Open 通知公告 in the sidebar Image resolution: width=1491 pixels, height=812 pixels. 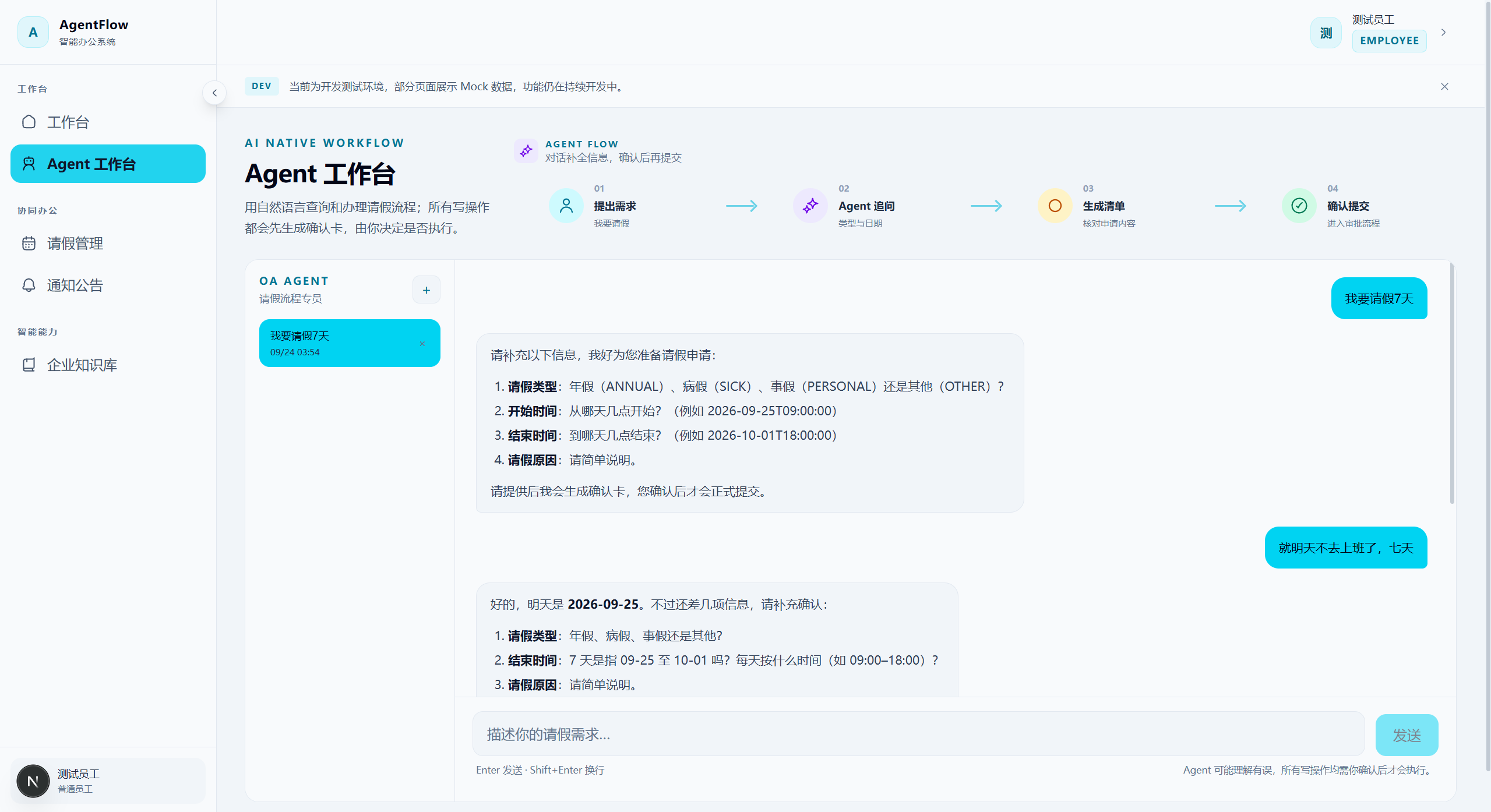point(108,285)
